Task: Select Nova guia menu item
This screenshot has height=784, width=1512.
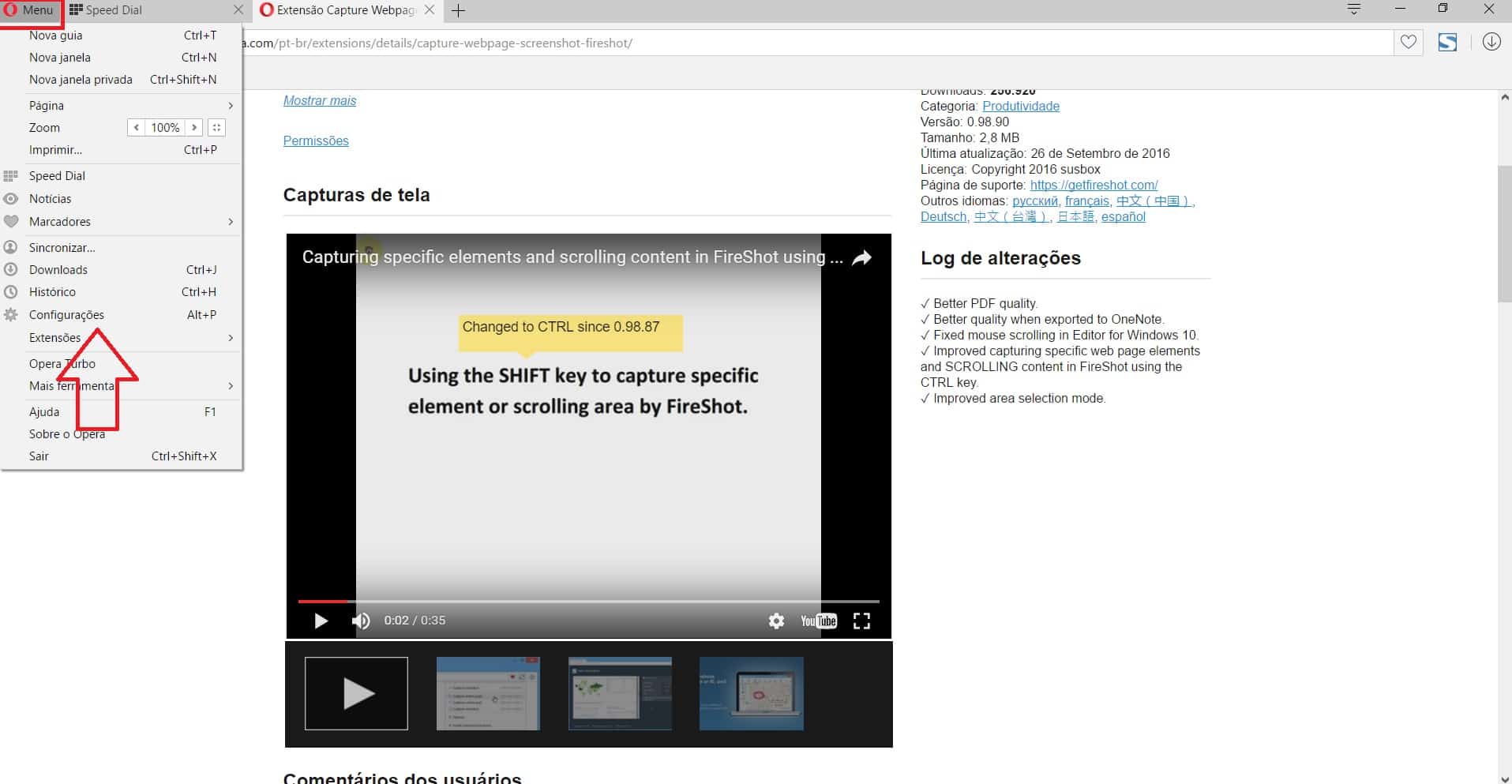Action: 122,35
